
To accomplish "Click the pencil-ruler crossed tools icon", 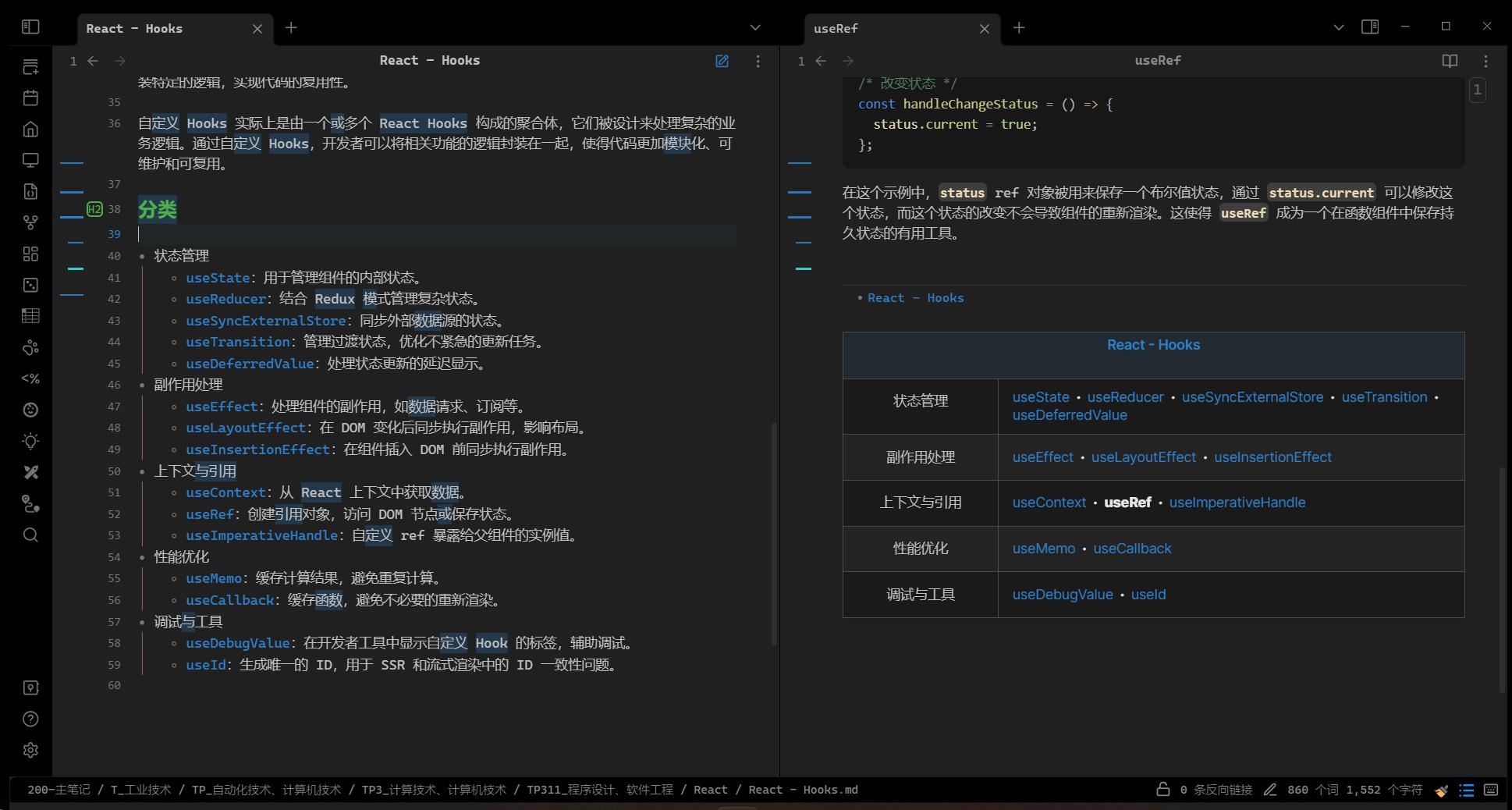I will pos(30,472).
